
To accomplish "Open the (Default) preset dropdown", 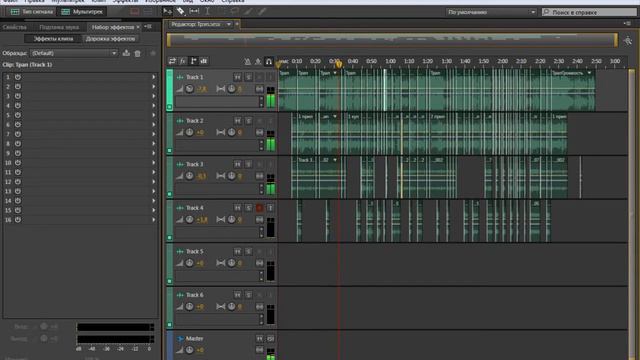I will [x=74, y=53].
